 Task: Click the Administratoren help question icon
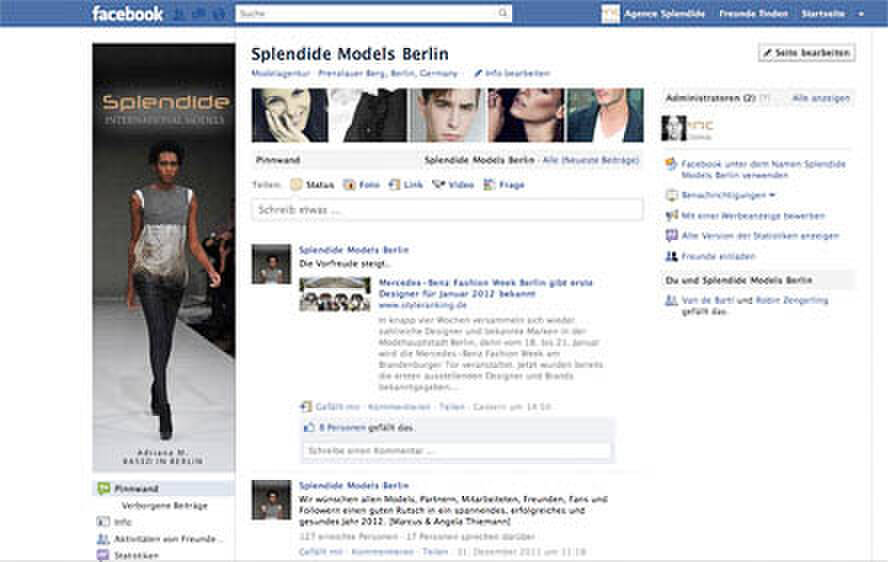765,98
